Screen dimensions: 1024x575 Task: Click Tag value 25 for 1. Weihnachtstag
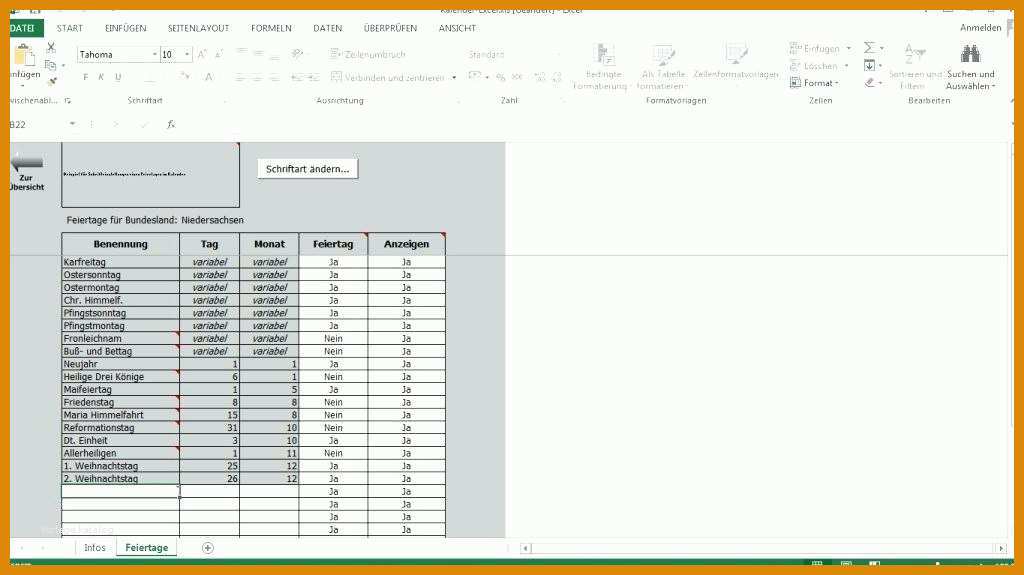[x=209, y=467]
